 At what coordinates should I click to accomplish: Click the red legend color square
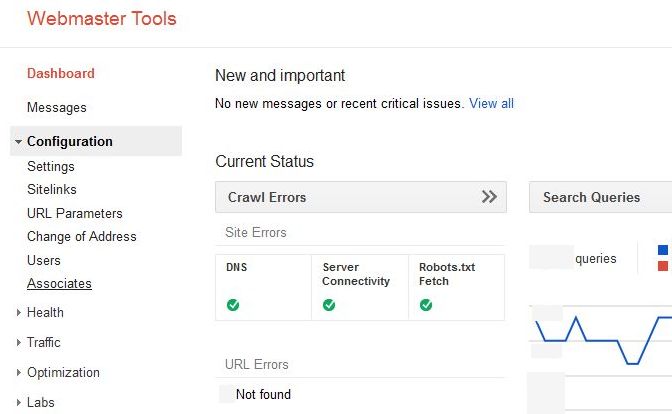663,266
